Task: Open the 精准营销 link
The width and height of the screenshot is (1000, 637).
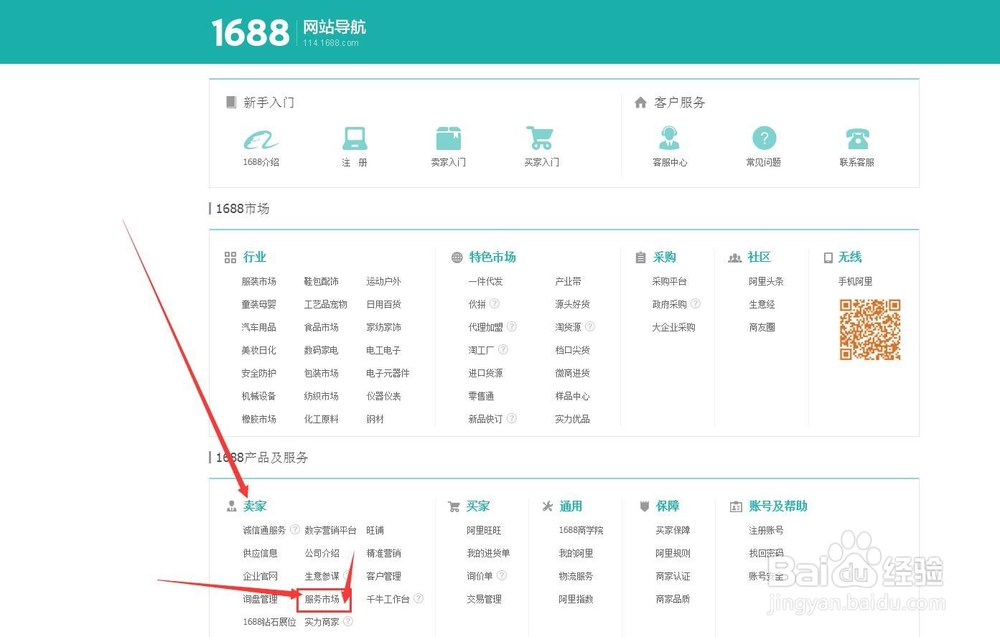Action: coord(383,553)
